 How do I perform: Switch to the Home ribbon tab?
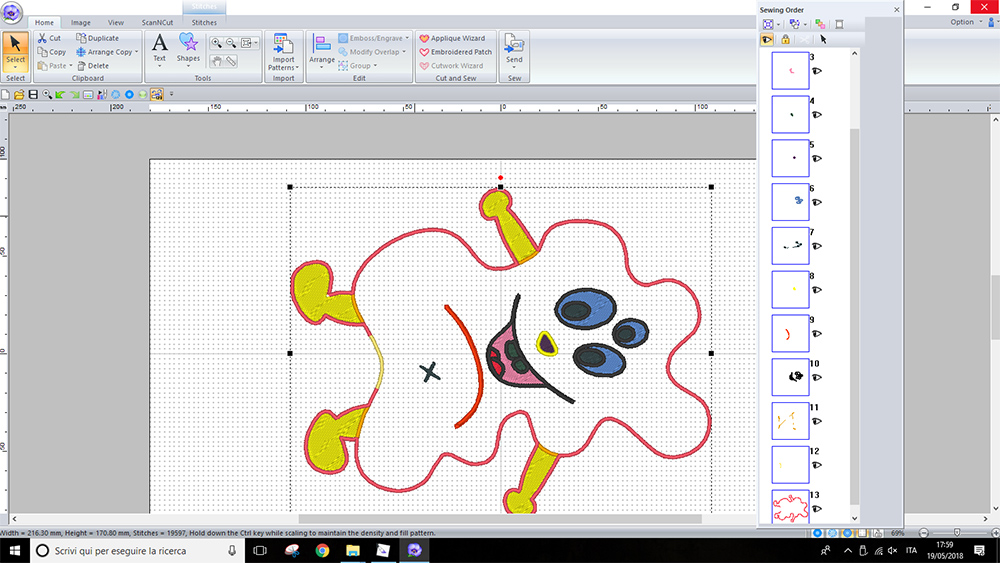coord(44,22)
